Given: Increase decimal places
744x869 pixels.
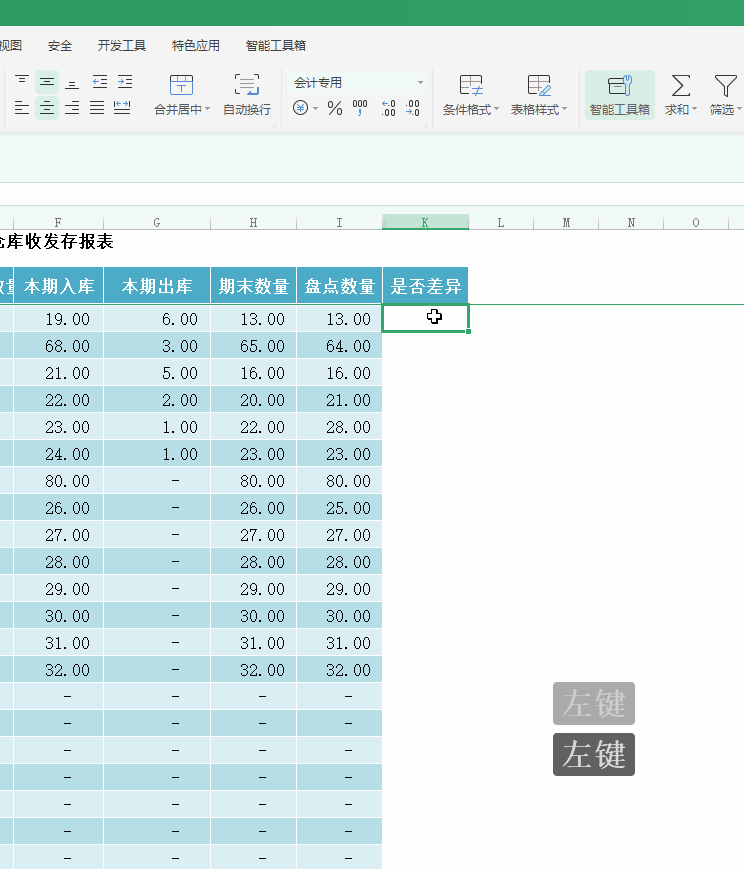Looking at the screenshot, I should [389, 108].
